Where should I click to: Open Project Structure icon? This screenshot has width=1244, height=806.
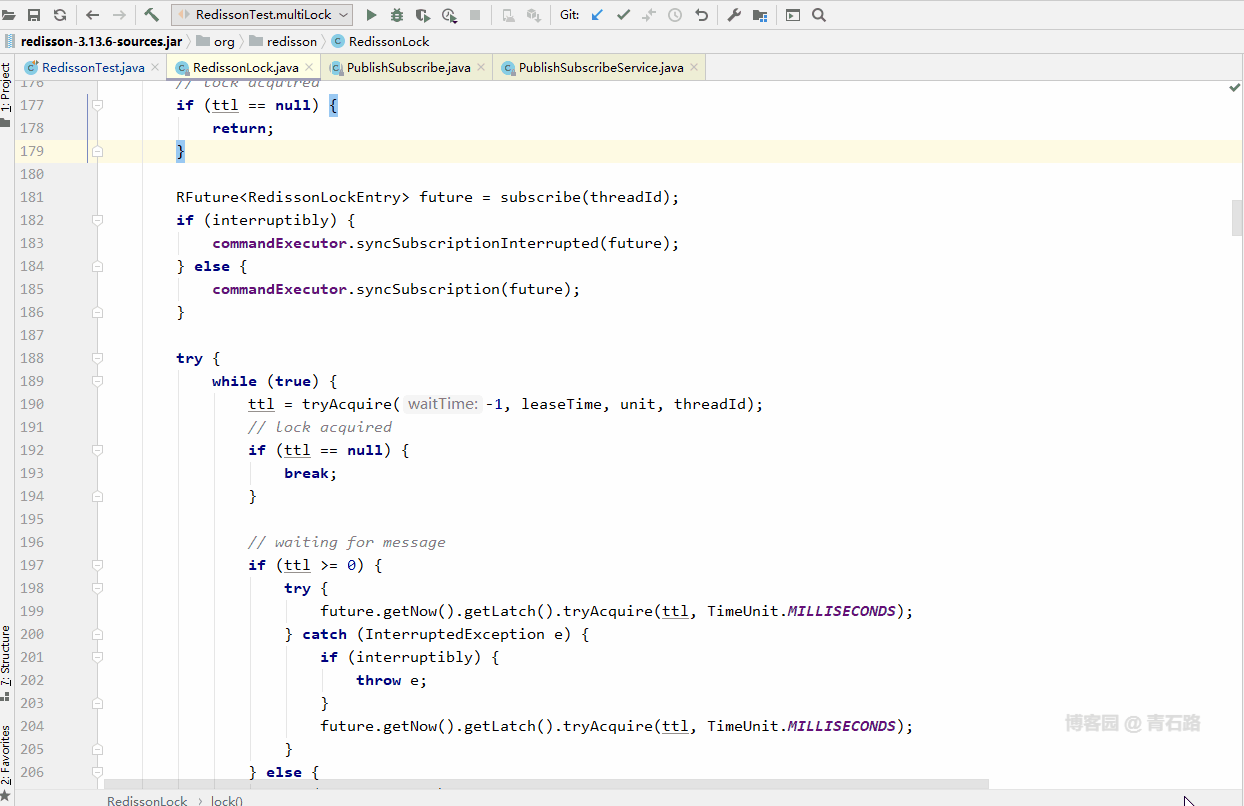(760, 15)
